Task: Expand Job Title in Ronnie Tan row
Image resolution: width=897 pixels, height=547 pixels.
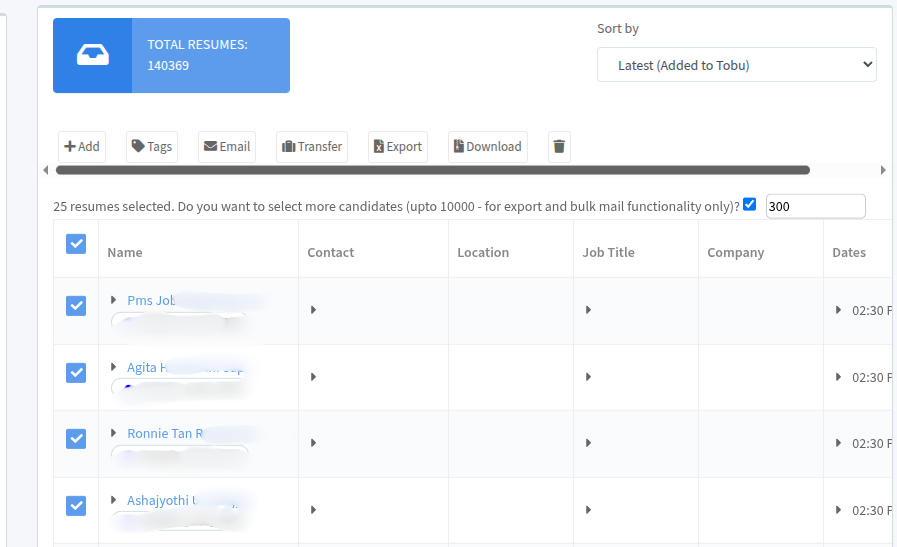Action: (588, 443)
